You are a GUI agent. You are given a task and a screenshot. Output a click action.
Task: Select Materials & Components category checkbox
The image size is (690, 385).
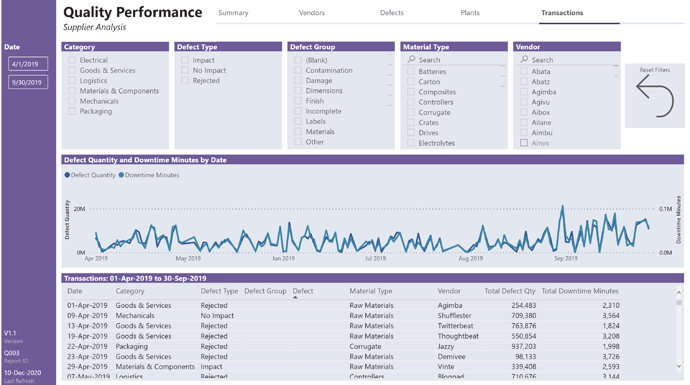72,91
